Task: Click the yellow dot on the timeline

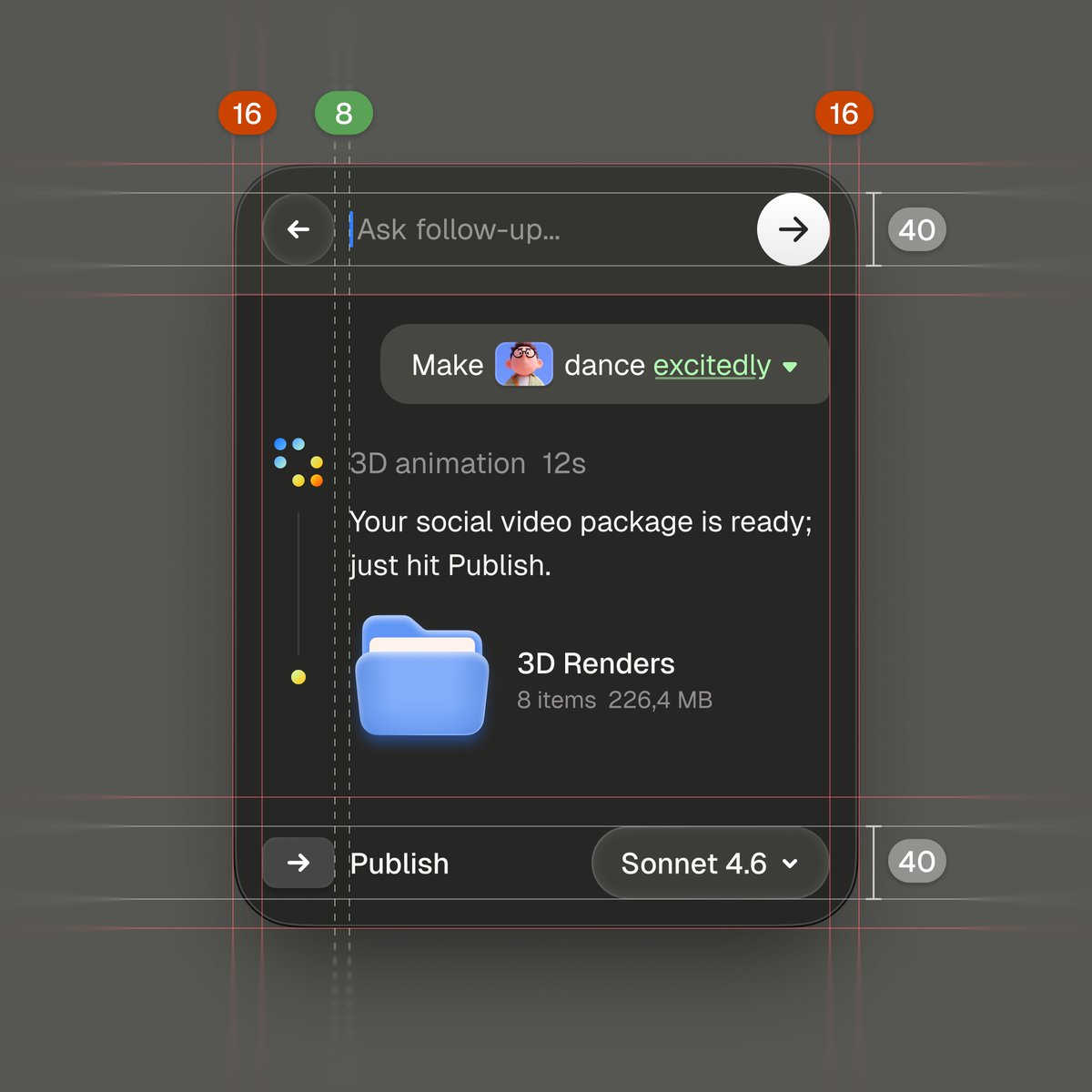Action: [298, 677]
